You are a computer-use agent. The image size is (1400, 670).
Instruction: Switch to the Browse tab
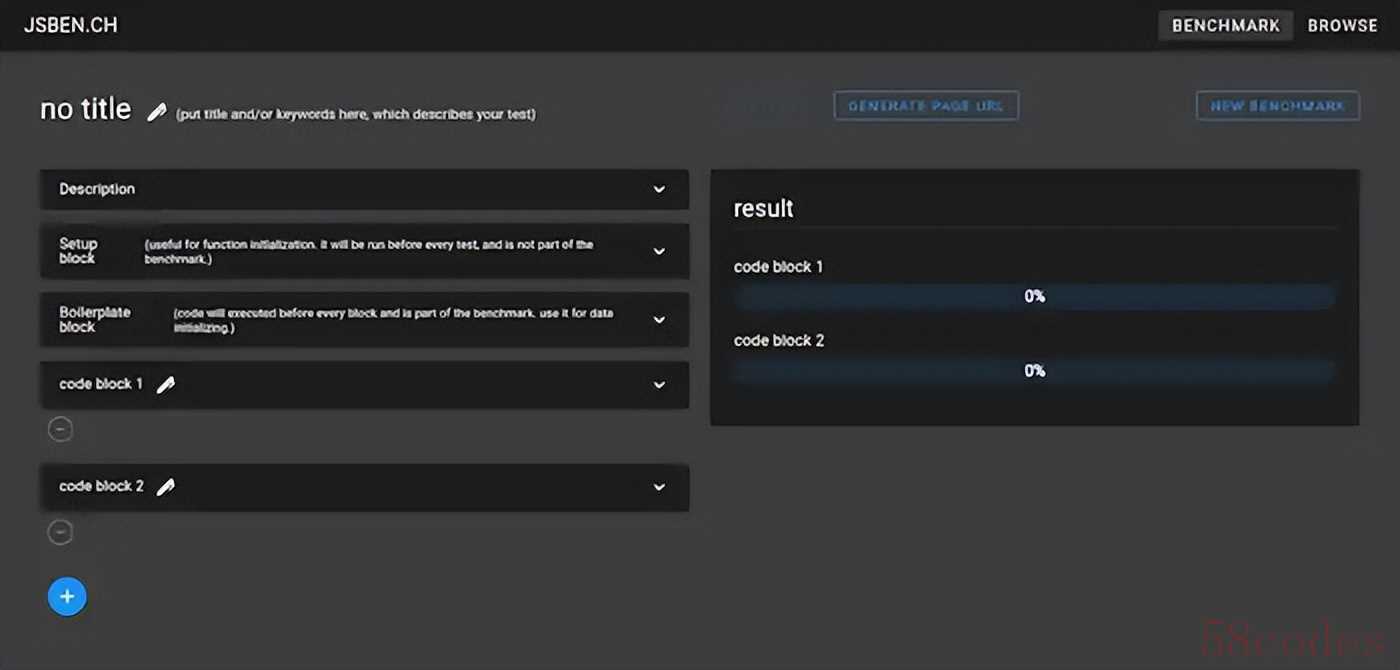pos(1342,26)
